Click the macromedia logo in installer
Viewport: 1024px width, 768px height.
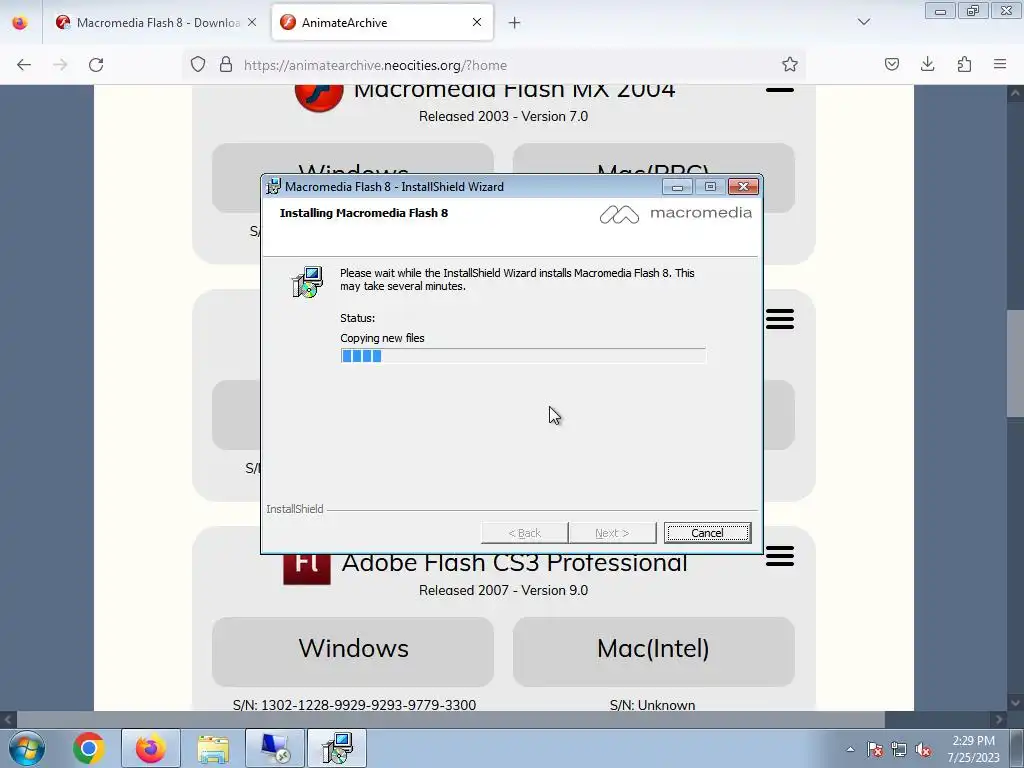point(676,214)
